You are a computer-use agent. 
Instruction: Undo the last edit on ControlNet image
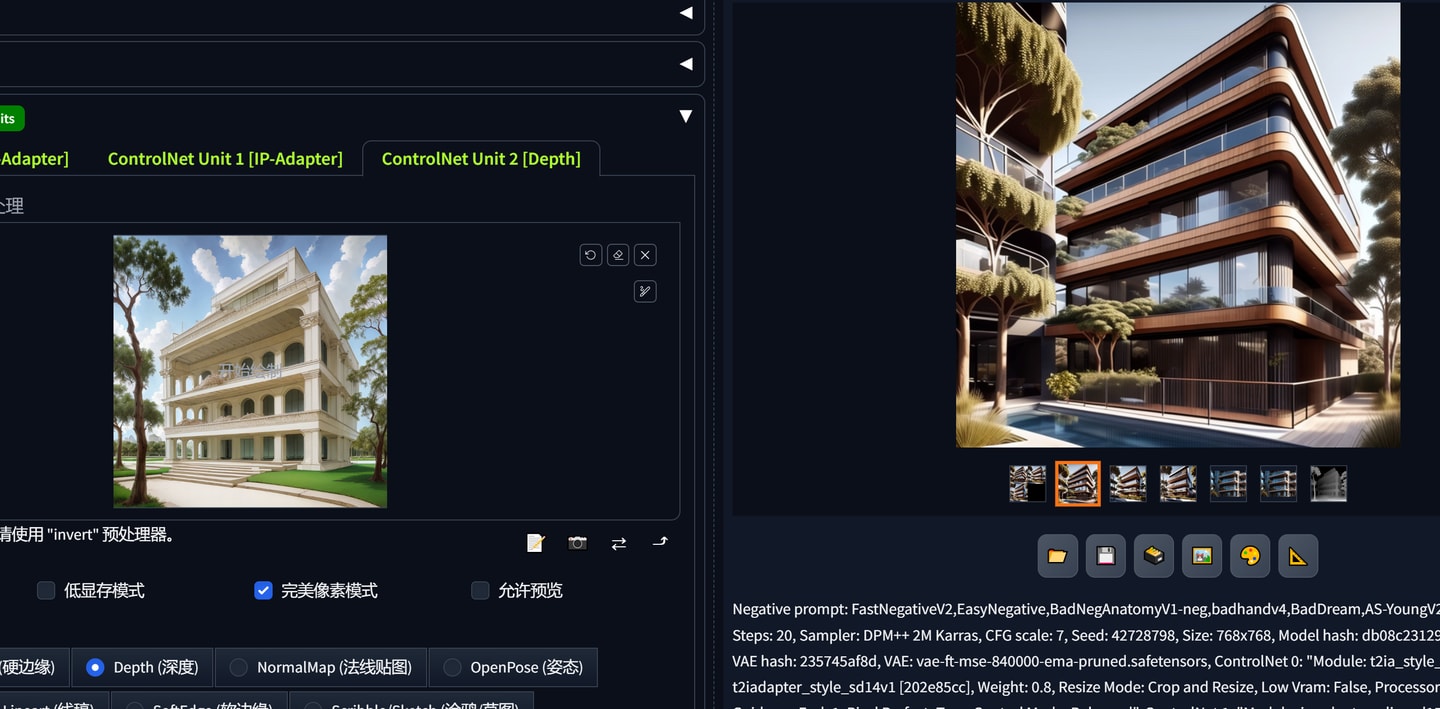coord(590,255)
